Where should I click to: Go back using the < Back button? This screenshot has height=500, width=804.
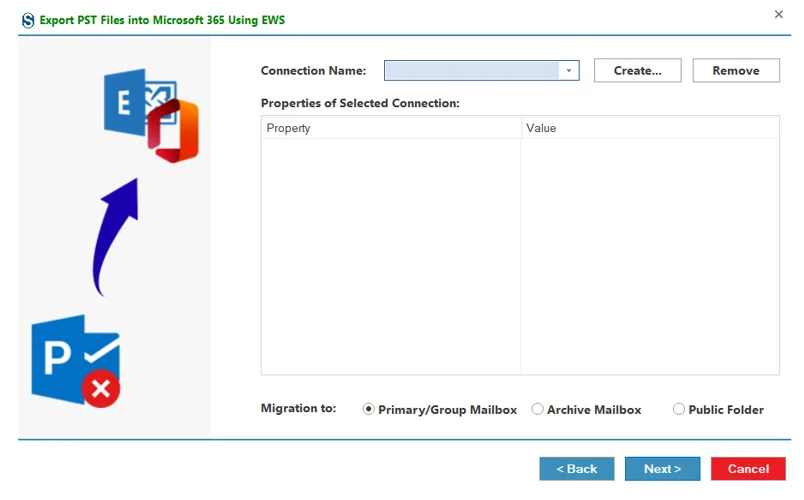click(577, 469)
